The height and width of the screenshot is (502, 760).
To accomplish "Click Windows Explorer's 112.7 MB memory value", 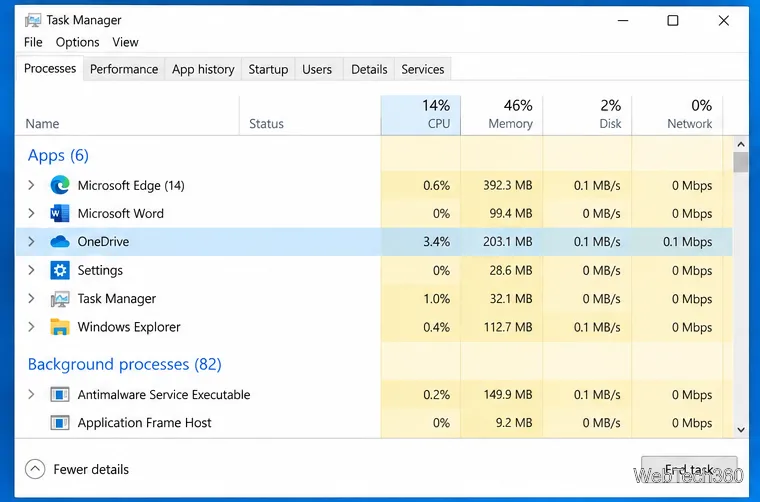I will tap(508, 328).
